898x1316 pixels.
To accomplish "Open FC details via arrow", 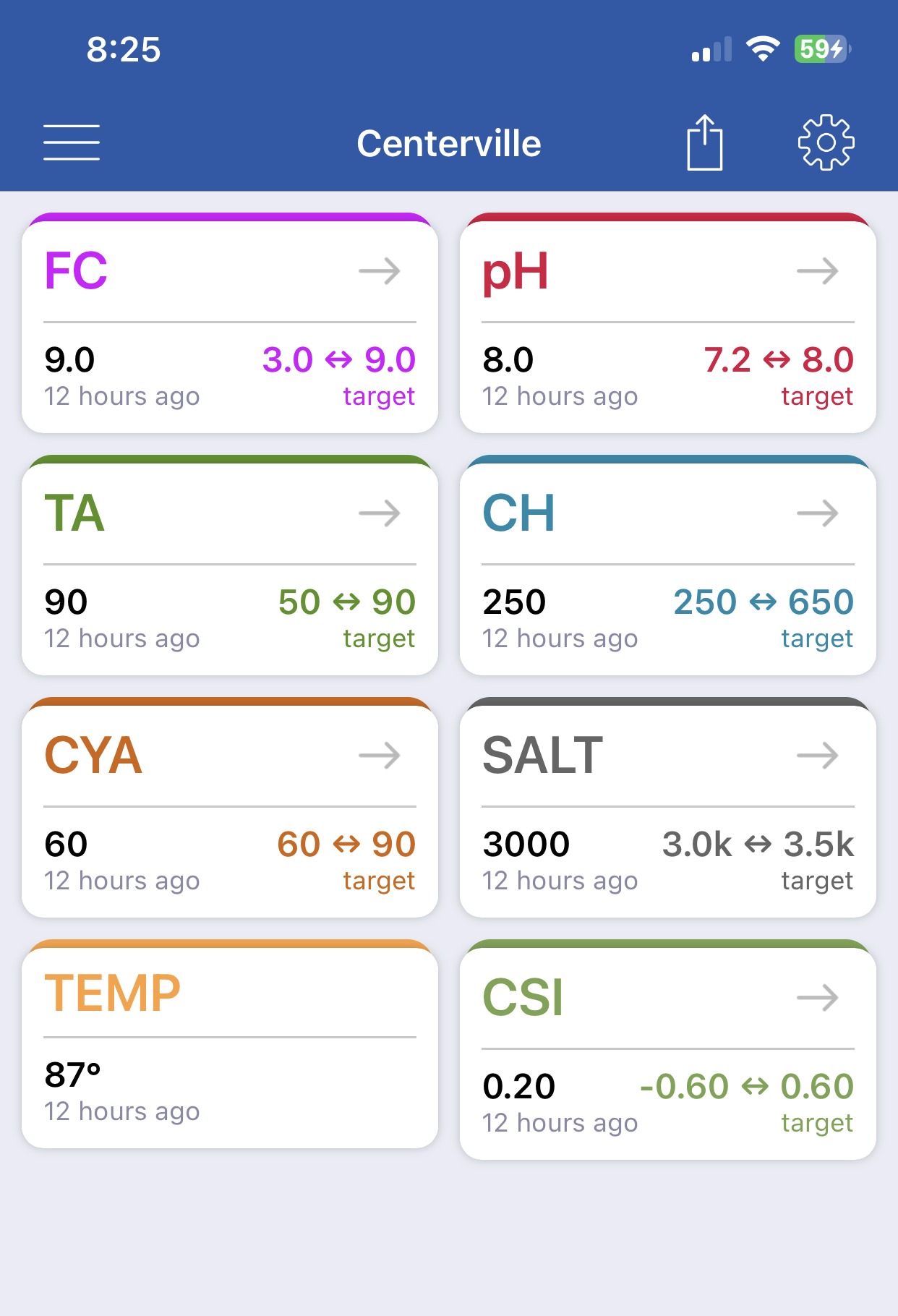I will pyautogui.click(x=380, y=271).
